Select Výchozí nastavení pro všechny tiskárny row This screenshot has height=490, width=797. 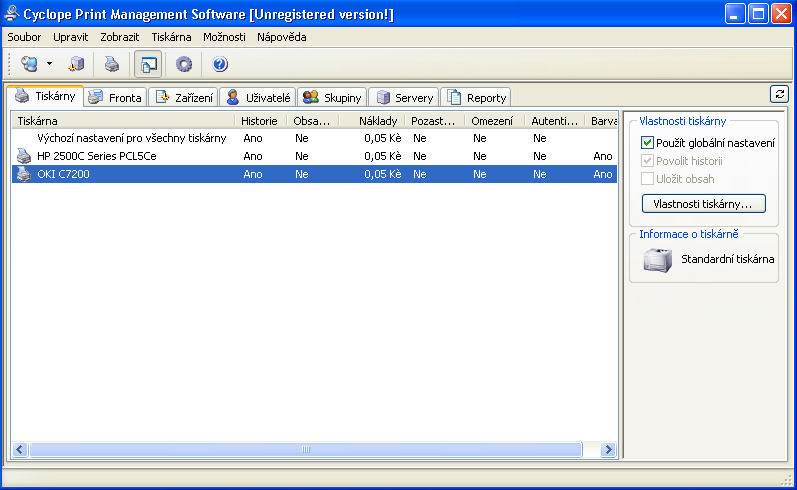[314, 138]
